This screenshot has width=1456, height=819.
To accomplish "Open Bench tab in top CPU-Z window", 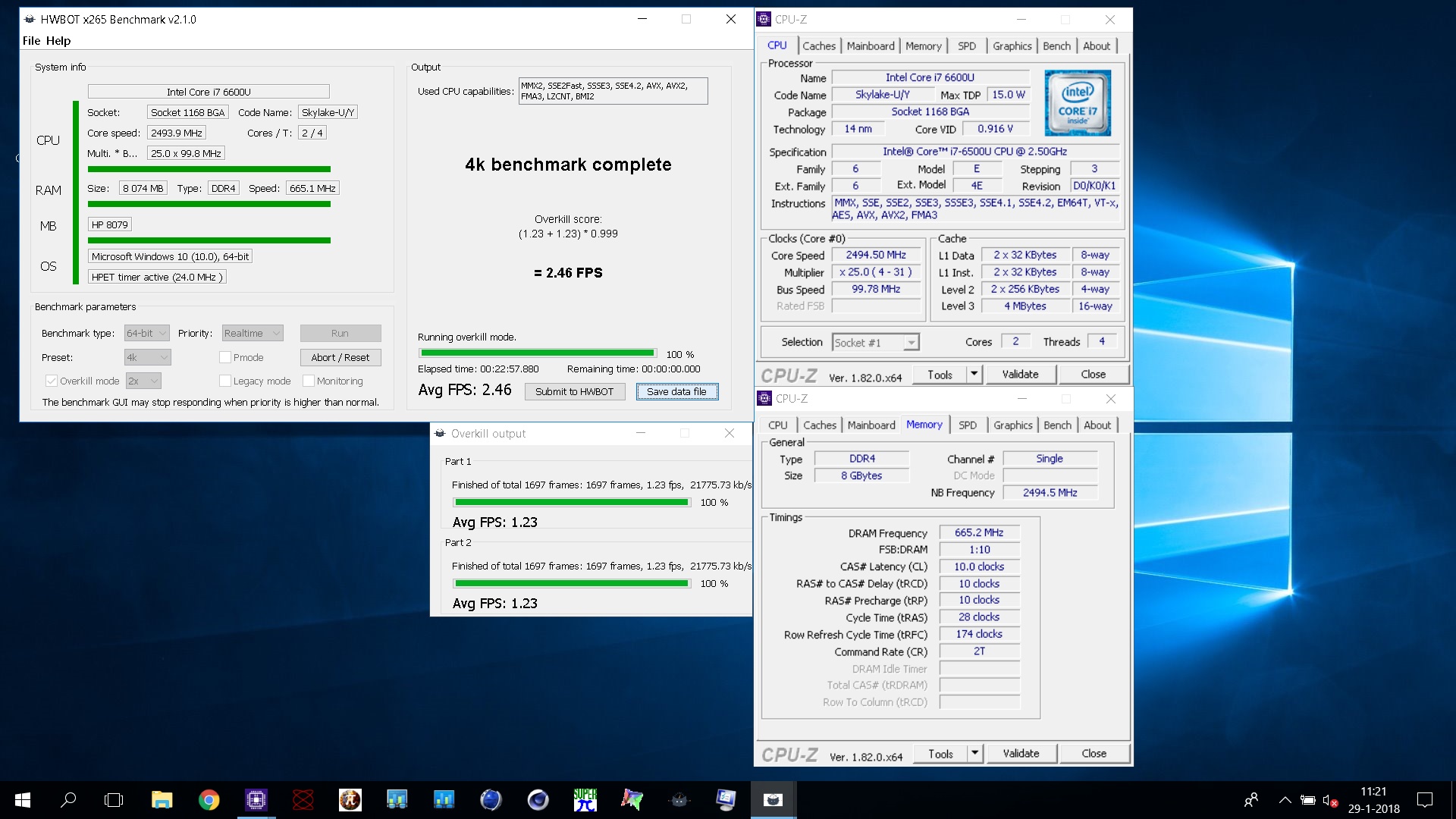I will point(1056,46).
